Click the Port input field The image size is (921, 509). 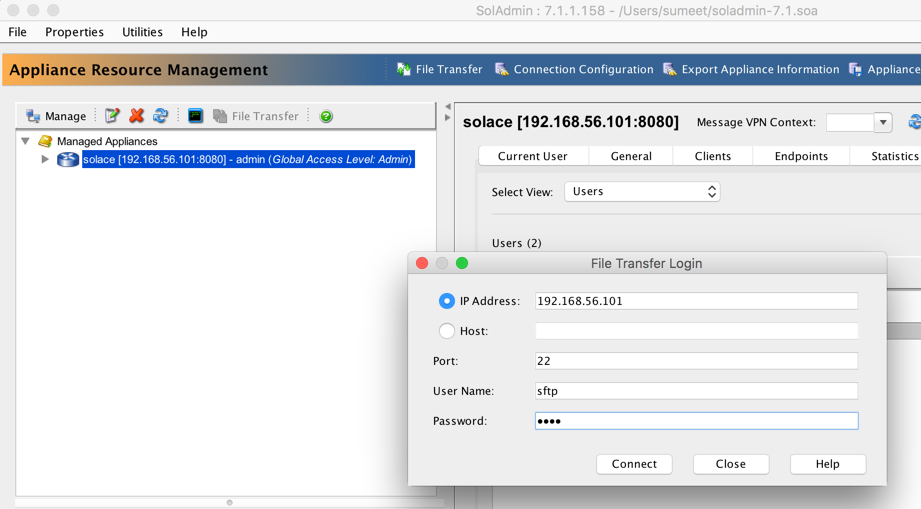696,361
